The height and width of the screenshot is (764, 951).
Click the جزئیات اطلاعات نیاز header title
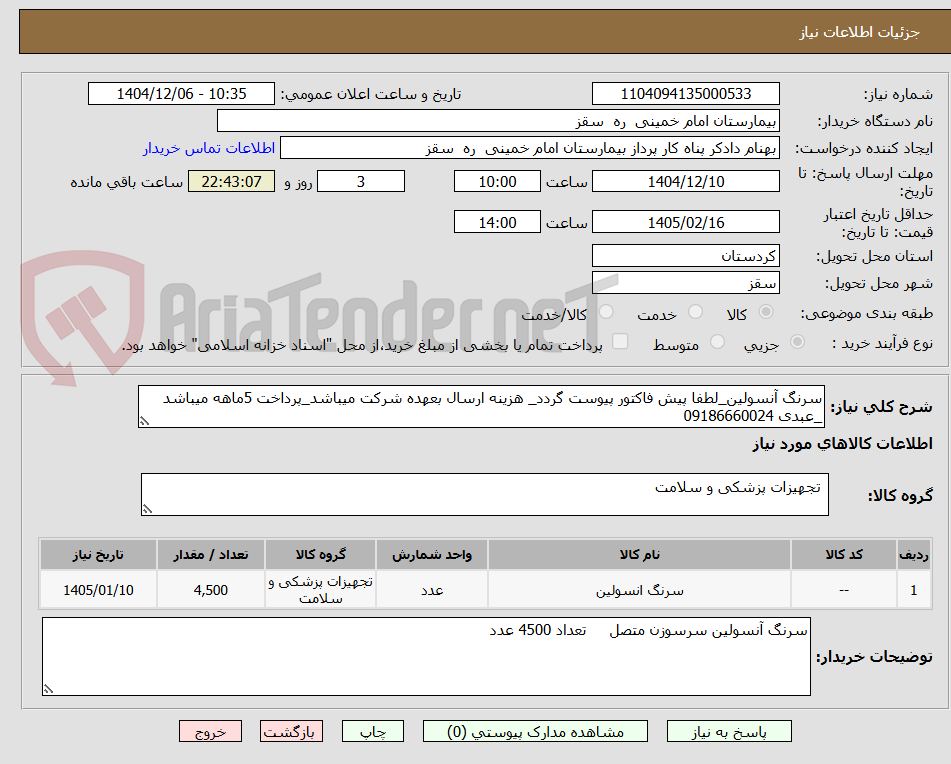(859, 32)
